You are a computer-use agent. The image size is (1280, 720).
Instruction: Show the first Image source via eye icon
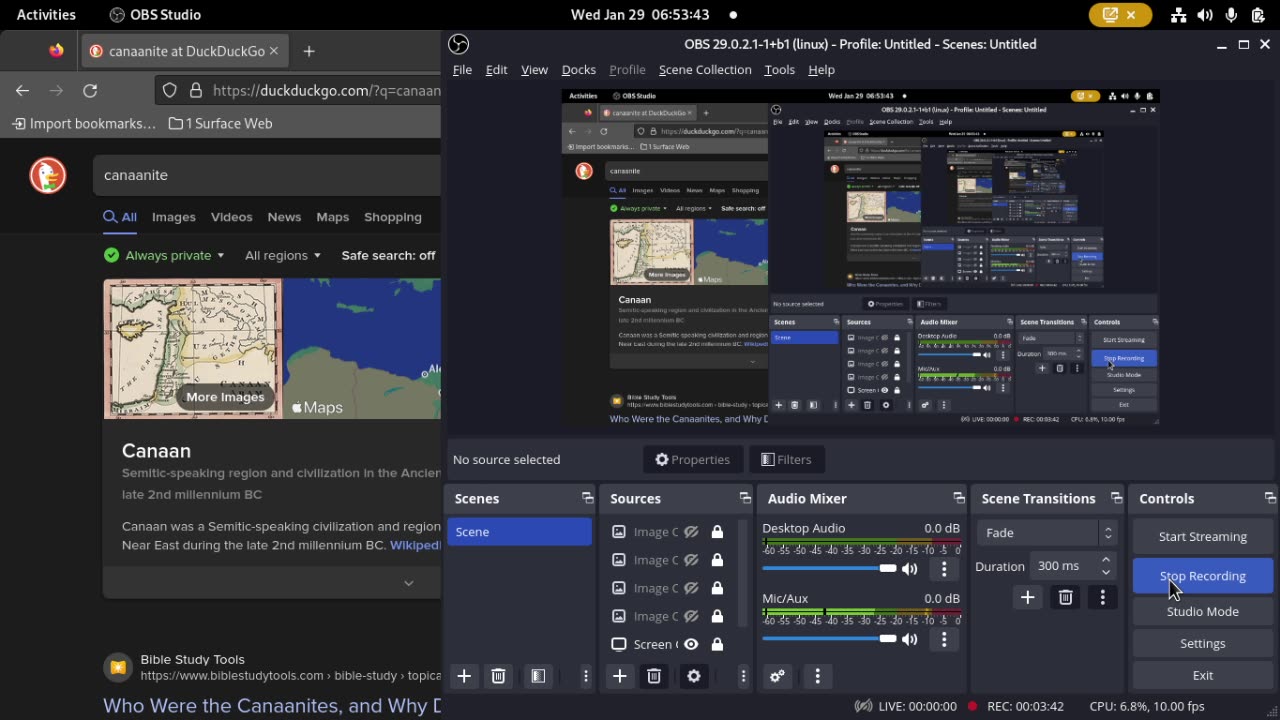690,532
